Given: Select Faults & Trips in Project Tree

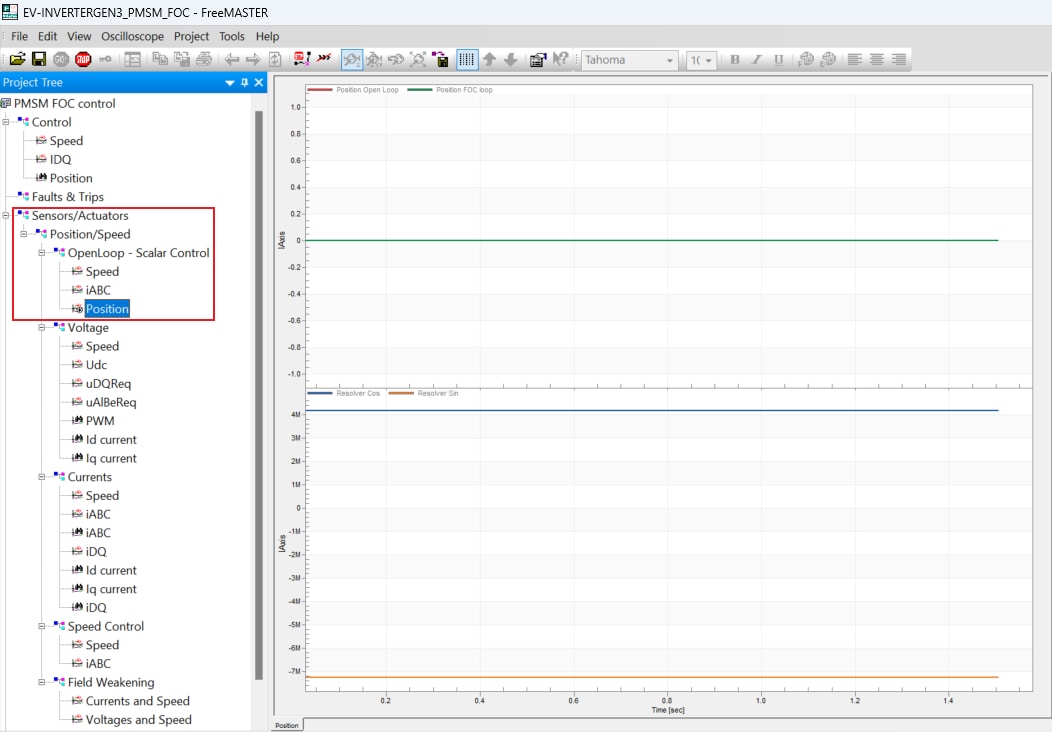Looking at the screenshot, I should (67, 197).
